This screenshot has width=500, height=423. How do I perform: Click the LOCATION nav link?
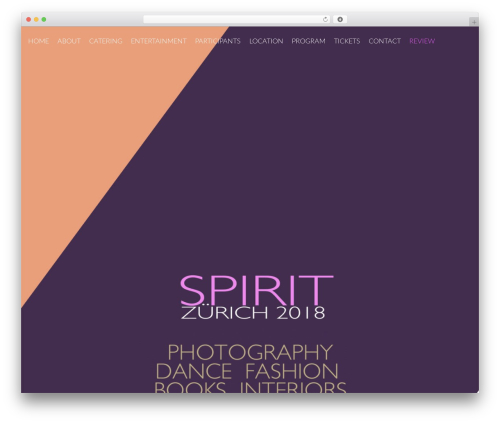point(266,41)
